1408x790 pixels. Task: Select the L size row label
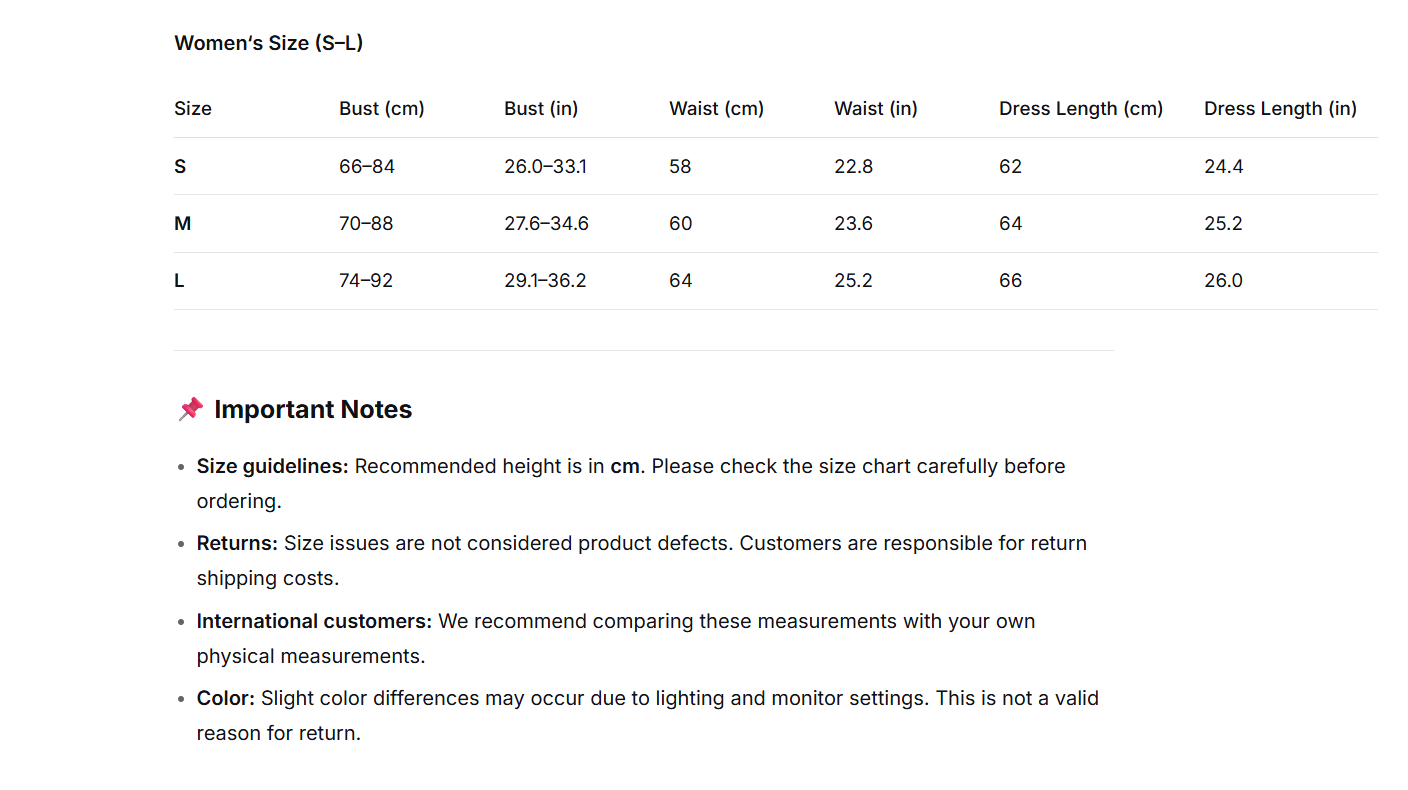click(x=179, y=281)
